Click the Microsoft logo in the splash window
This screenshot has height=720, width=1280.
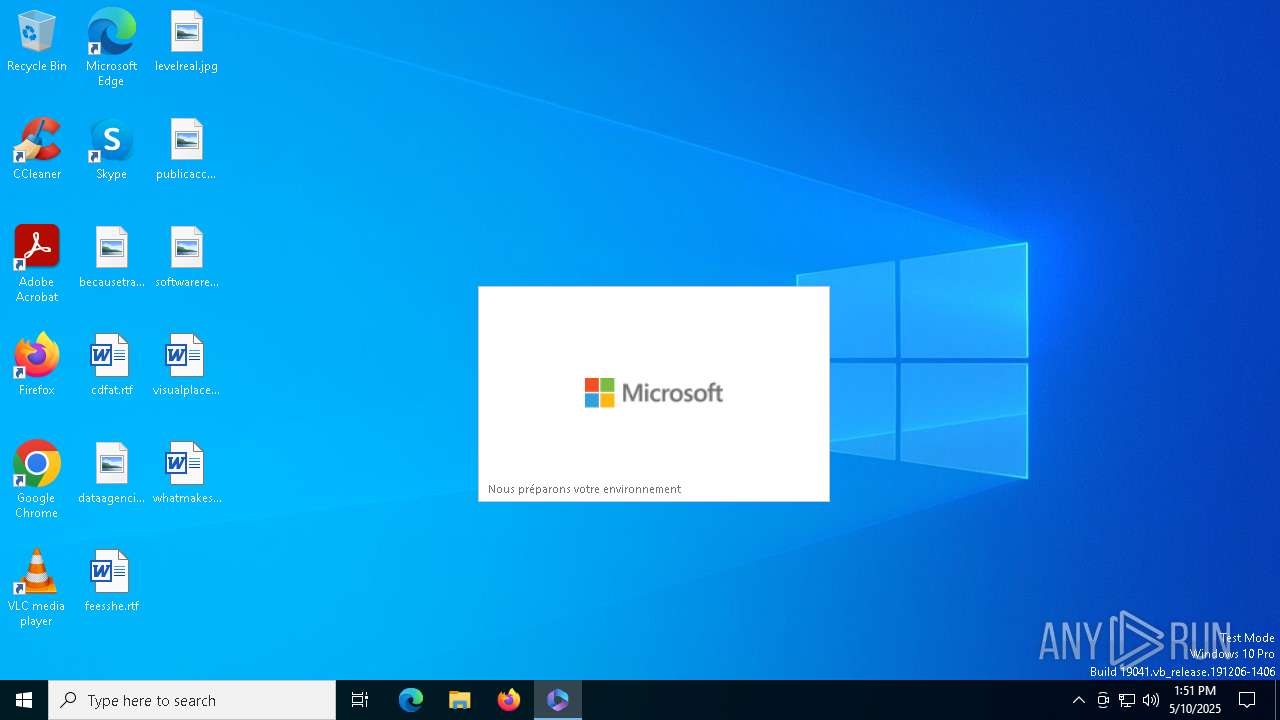(x=654, y=392)
